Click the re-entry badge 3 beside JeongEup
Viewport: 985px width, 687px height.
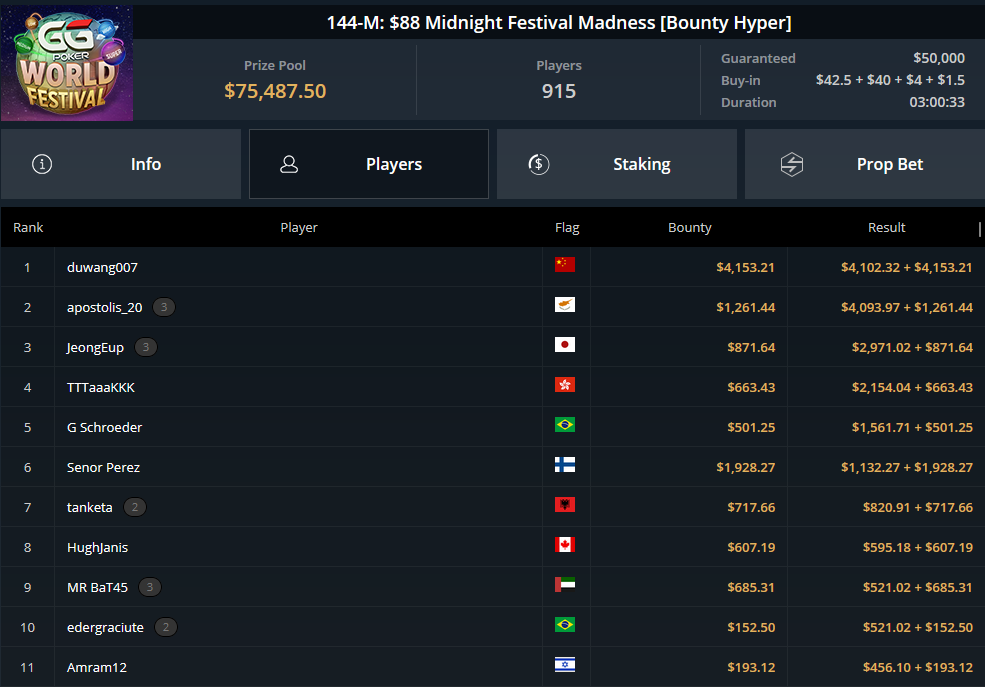146,347
